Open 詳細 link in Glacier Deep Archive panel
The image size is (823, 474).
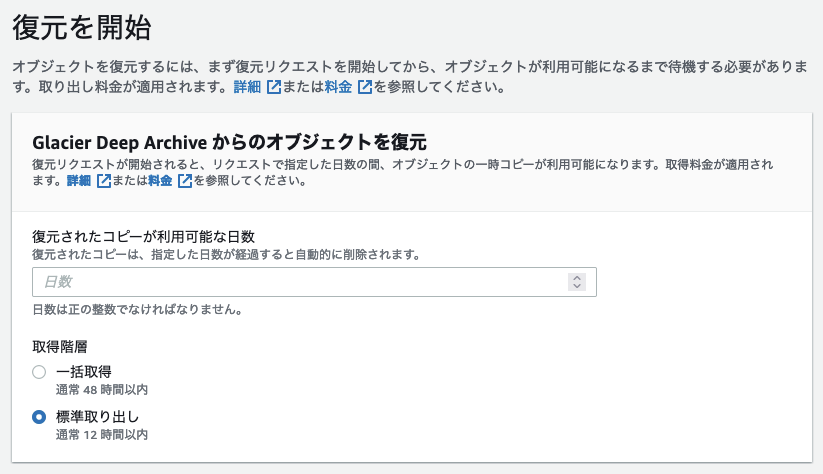pos(79,181)
